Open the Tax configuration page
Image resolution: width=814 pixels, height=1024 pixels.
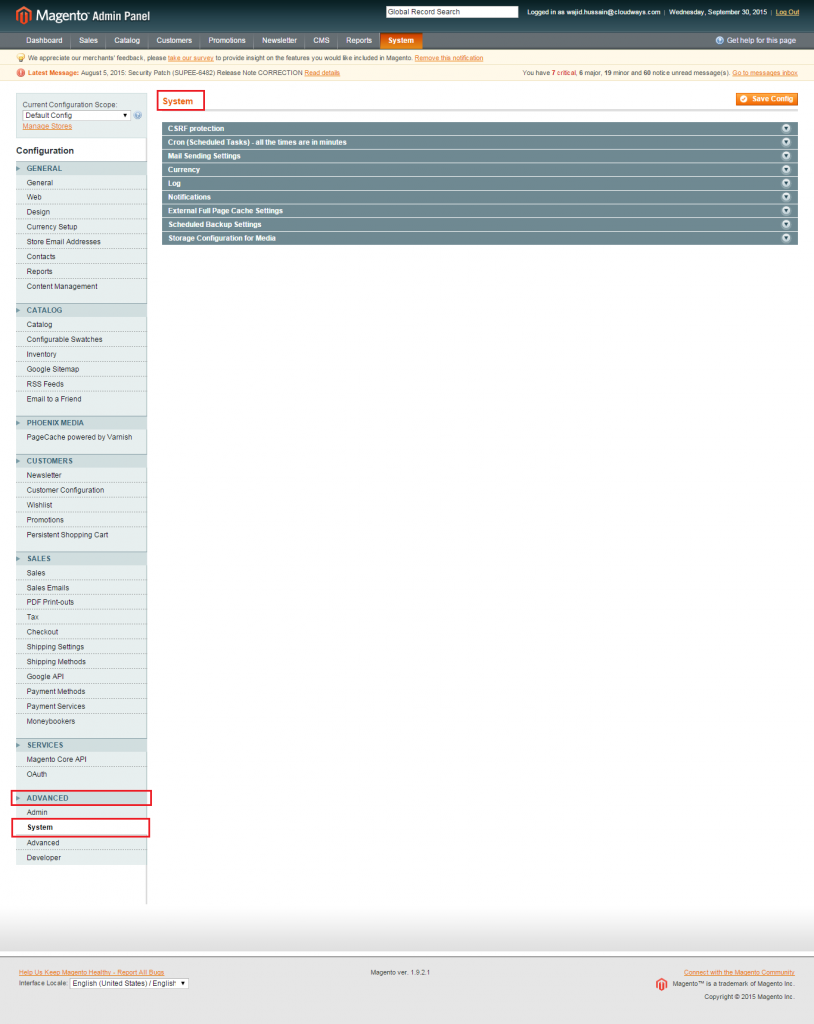[x=81, y=618]
